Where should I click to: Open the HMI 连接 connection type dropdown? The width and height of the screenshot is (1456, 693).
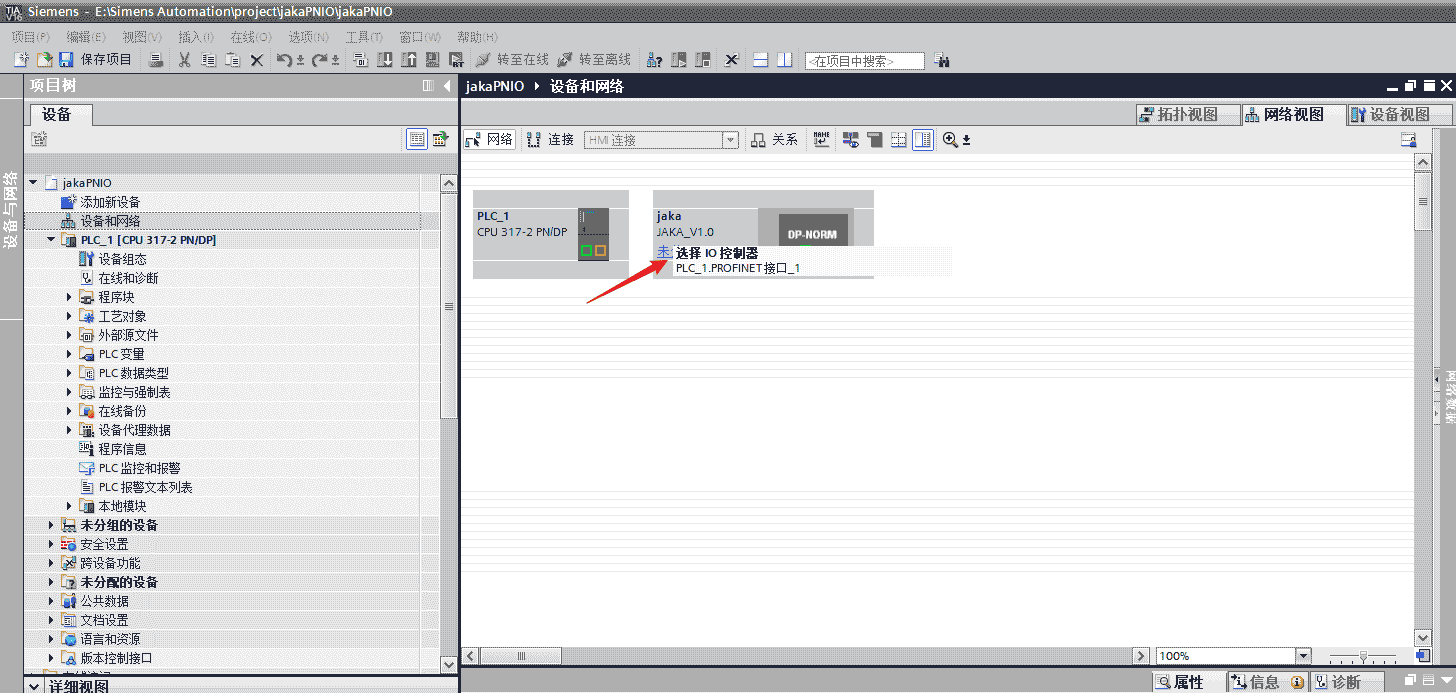click(730, 140)
